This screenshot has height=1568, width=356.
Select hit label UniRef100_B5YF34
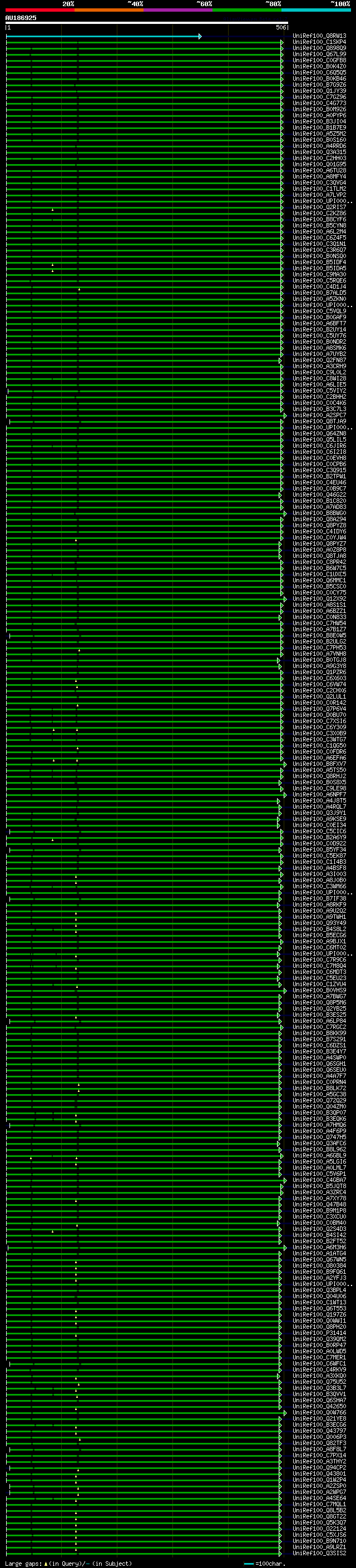point(319,850)
